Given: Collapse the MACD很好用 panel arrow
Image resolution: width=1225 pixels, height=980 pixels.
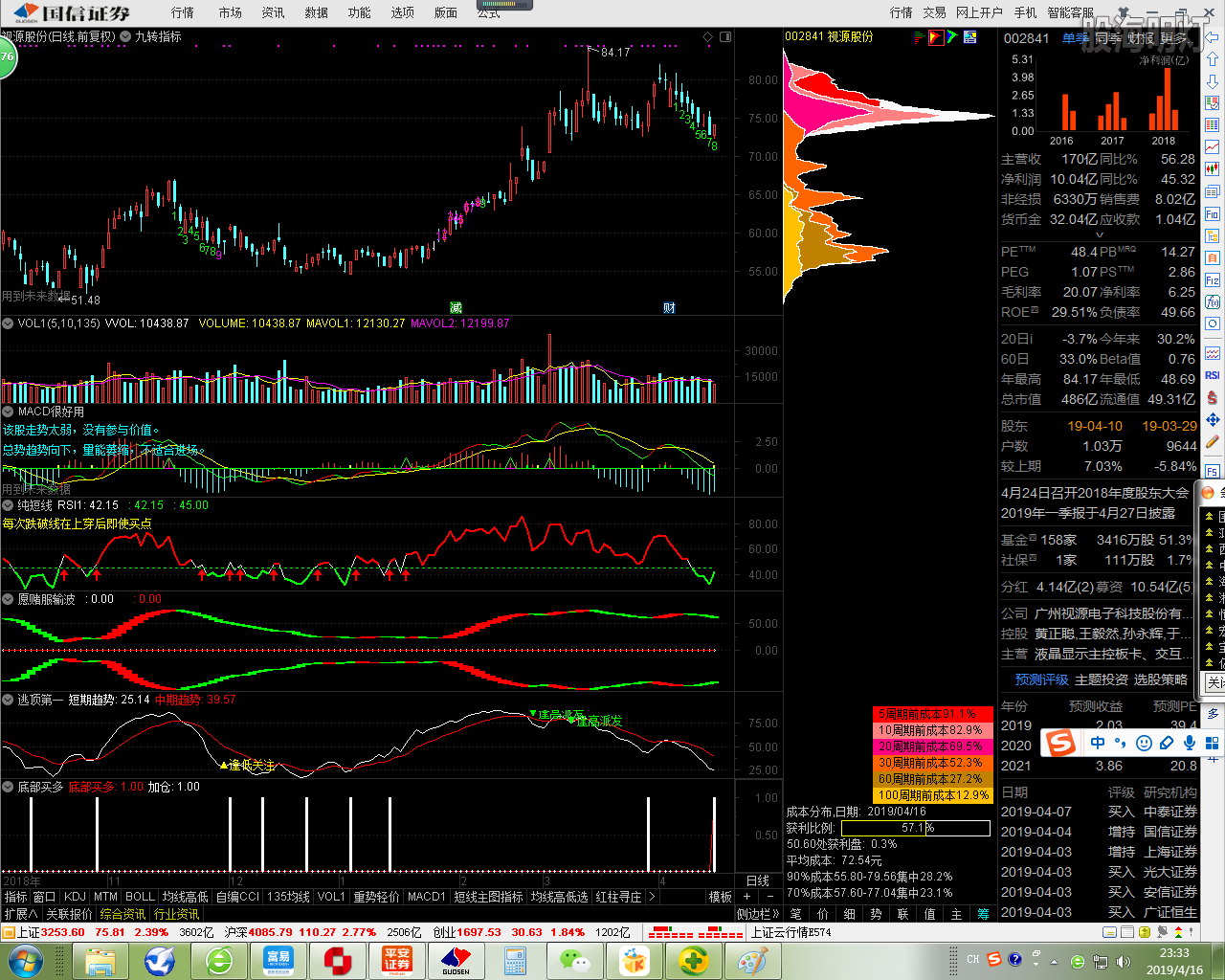Looking at the screenshot, I should tap(8, 412).
